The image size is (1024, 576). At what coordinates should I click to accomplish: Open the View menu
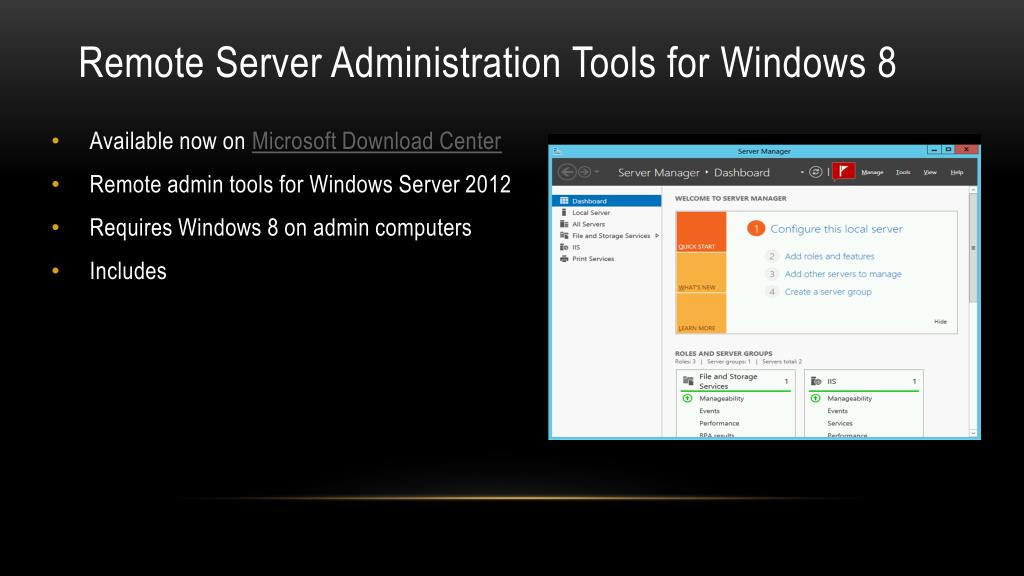tap(930, 172)
